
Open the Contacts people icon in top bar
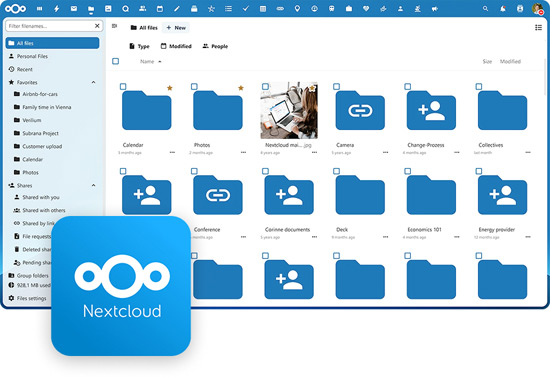pos(142,9)
